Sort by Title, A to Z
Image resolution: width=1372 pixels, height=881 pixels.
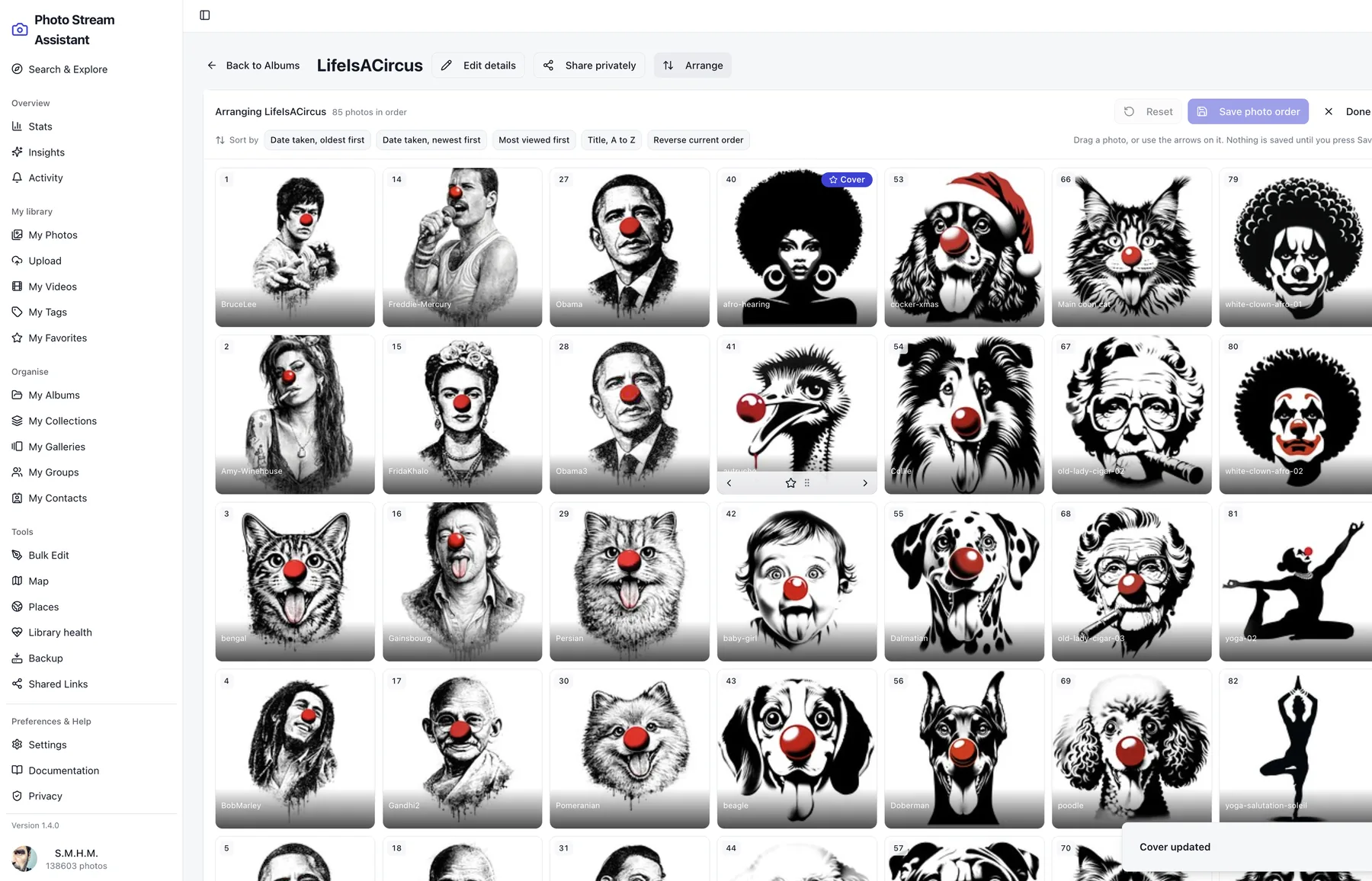pyautogui.click(x=611, y=140)
